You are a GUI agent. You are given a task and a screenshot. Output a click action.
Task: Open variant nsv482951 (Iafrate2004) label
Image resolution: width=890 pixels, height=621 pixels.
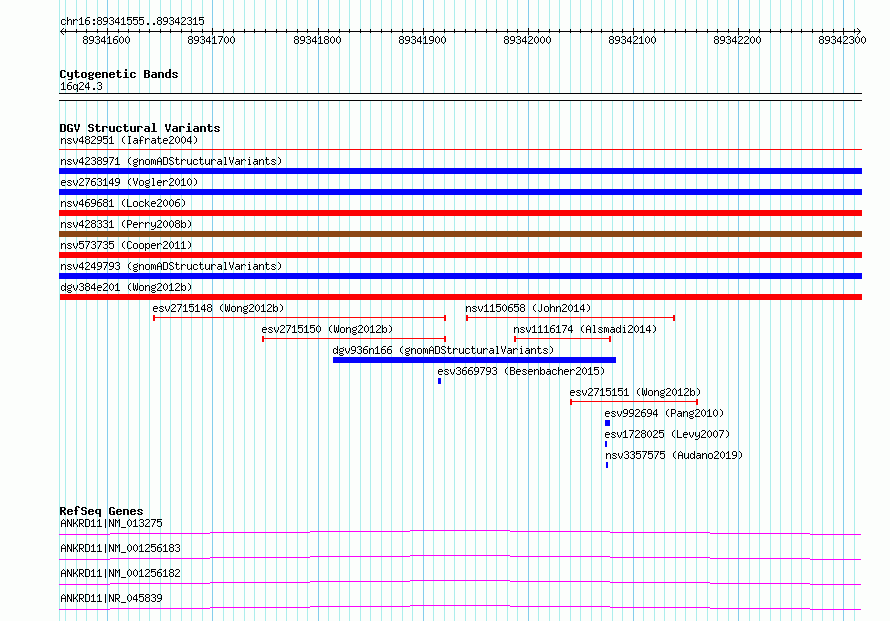129,140
